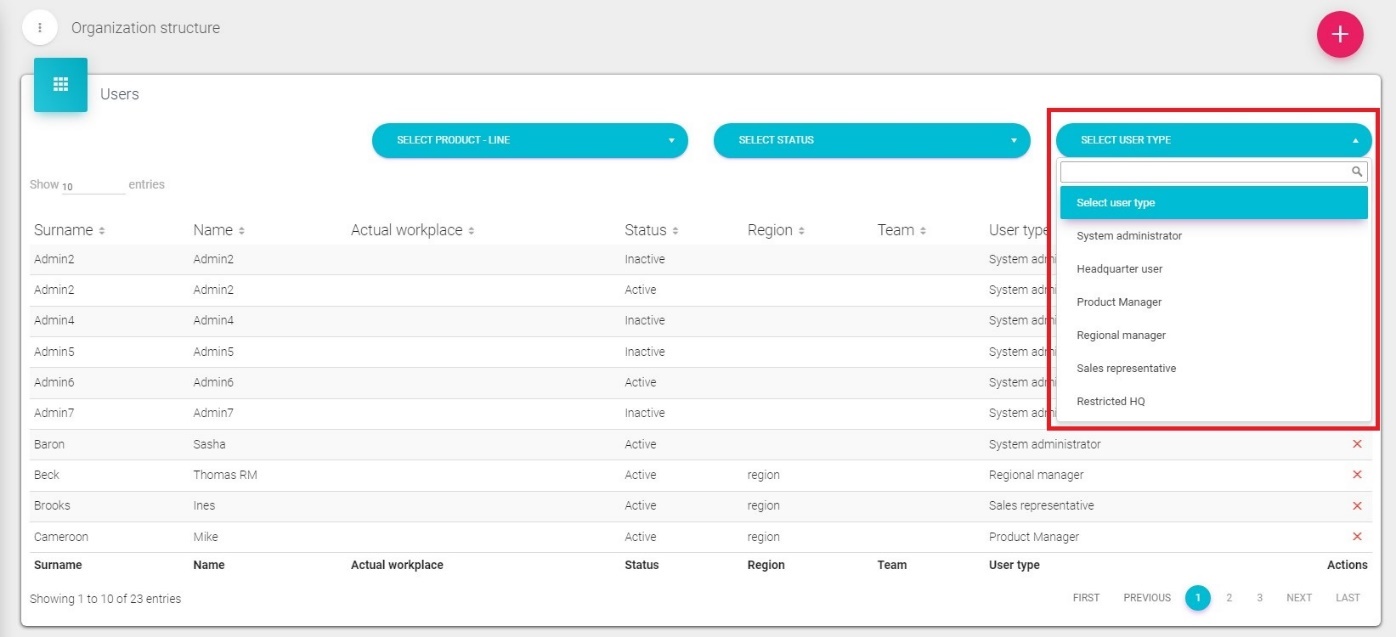The width and height of the screenshot is (1396, 637).
Task: Pick Restricted HQ user type option
Action: coord(1111,401)
